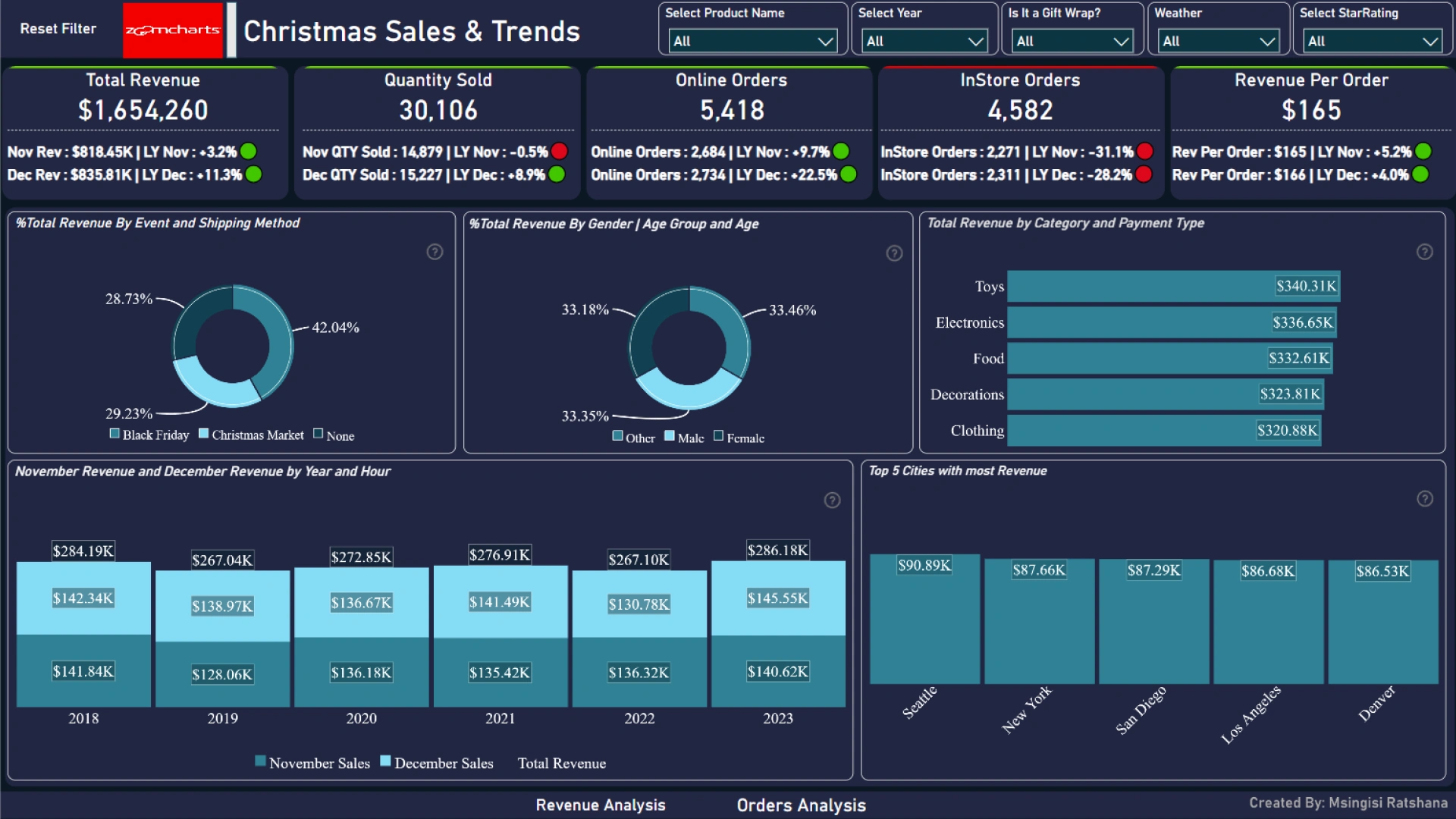Open the Select Year dropdown
Image resolution: width=1456 pixels, height=819 pixels.
[x=924, y=41]
